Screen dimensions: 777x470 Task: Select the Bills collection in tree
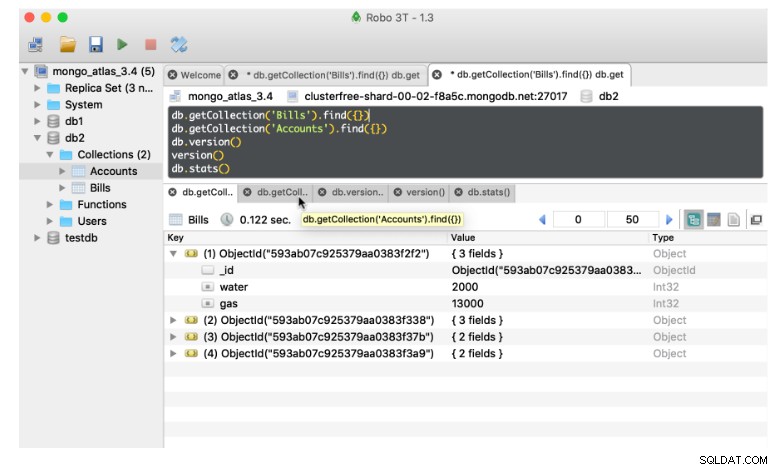click(x=100, y=188)
